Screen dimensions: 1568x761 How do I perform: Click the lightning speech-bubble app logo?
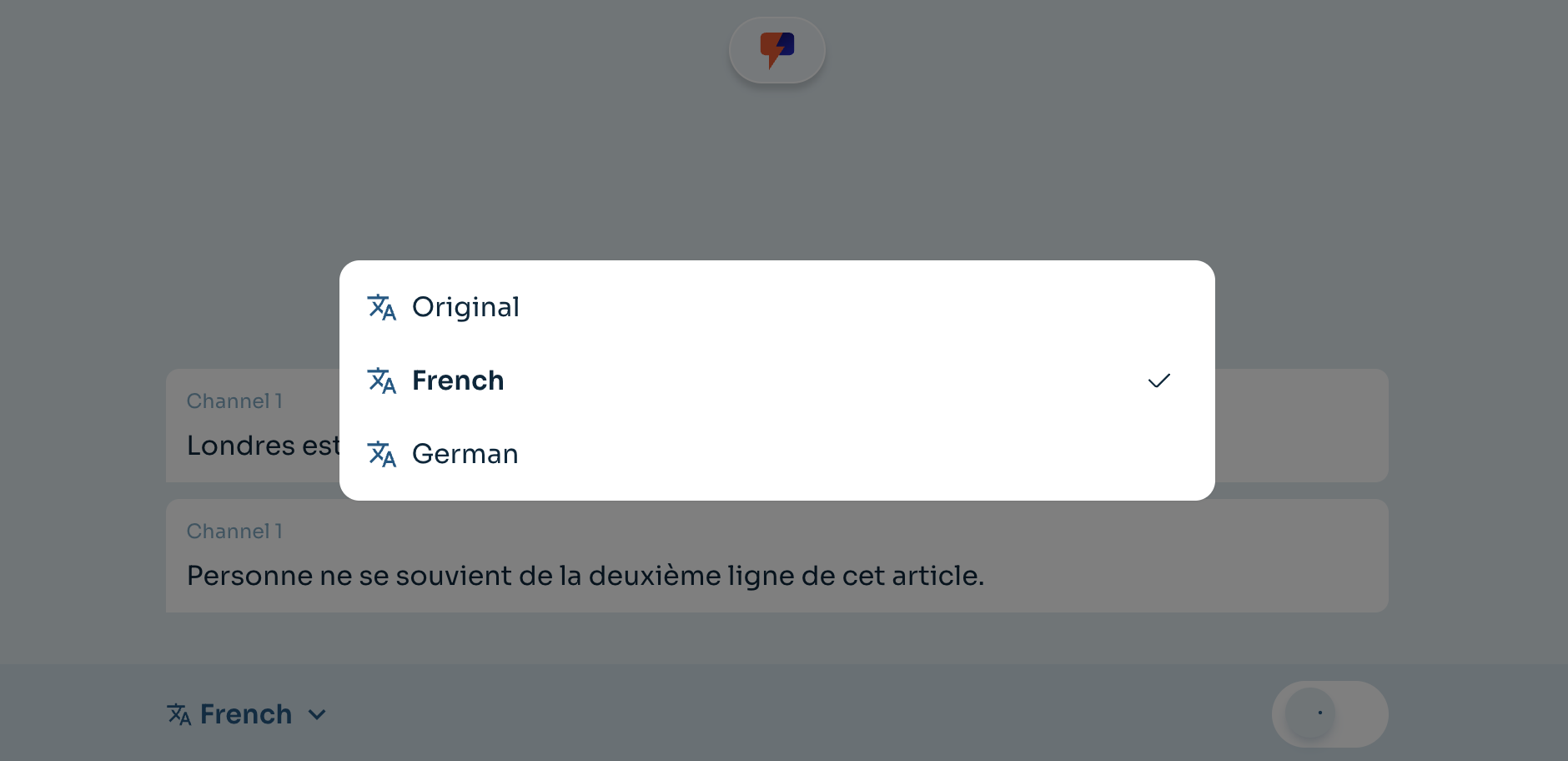(777, 49)
